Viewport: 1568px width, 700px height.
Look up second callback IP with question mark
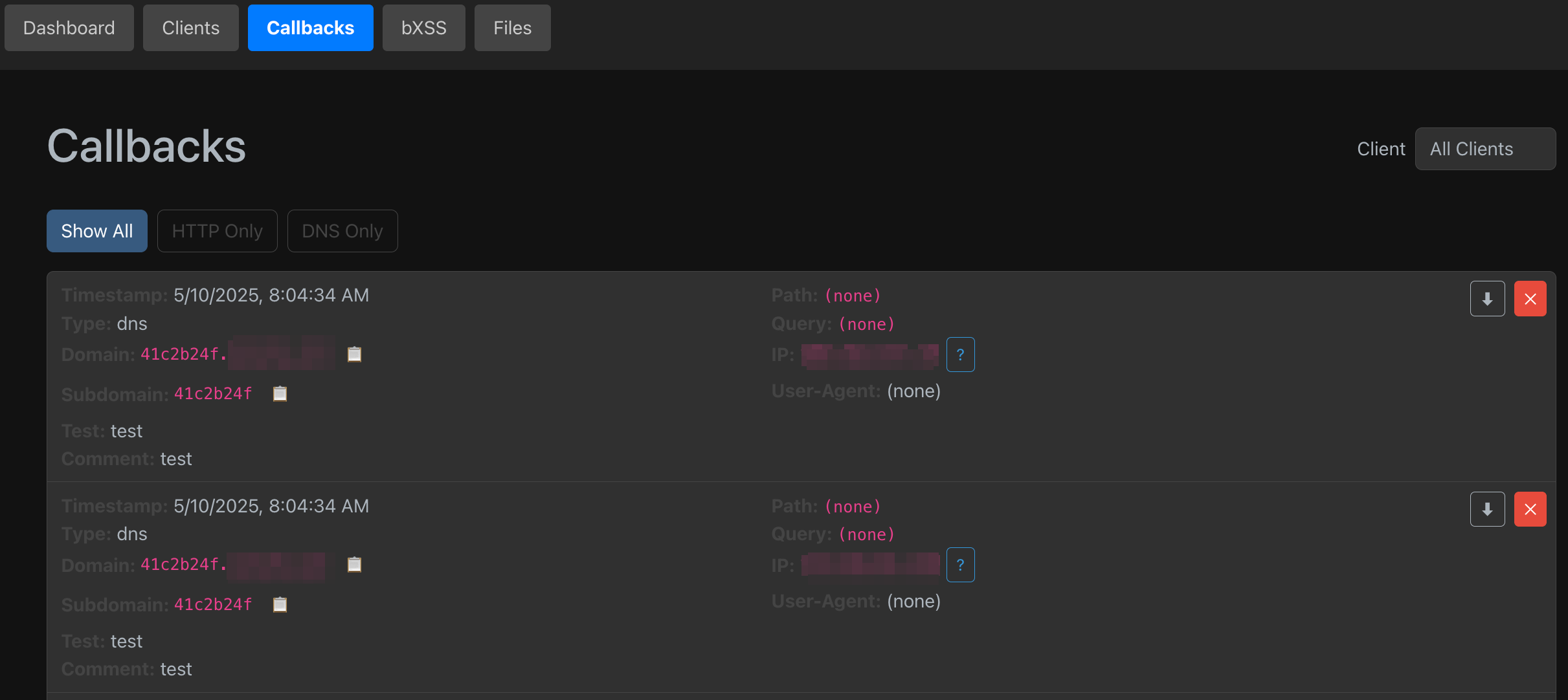[960, 565]
